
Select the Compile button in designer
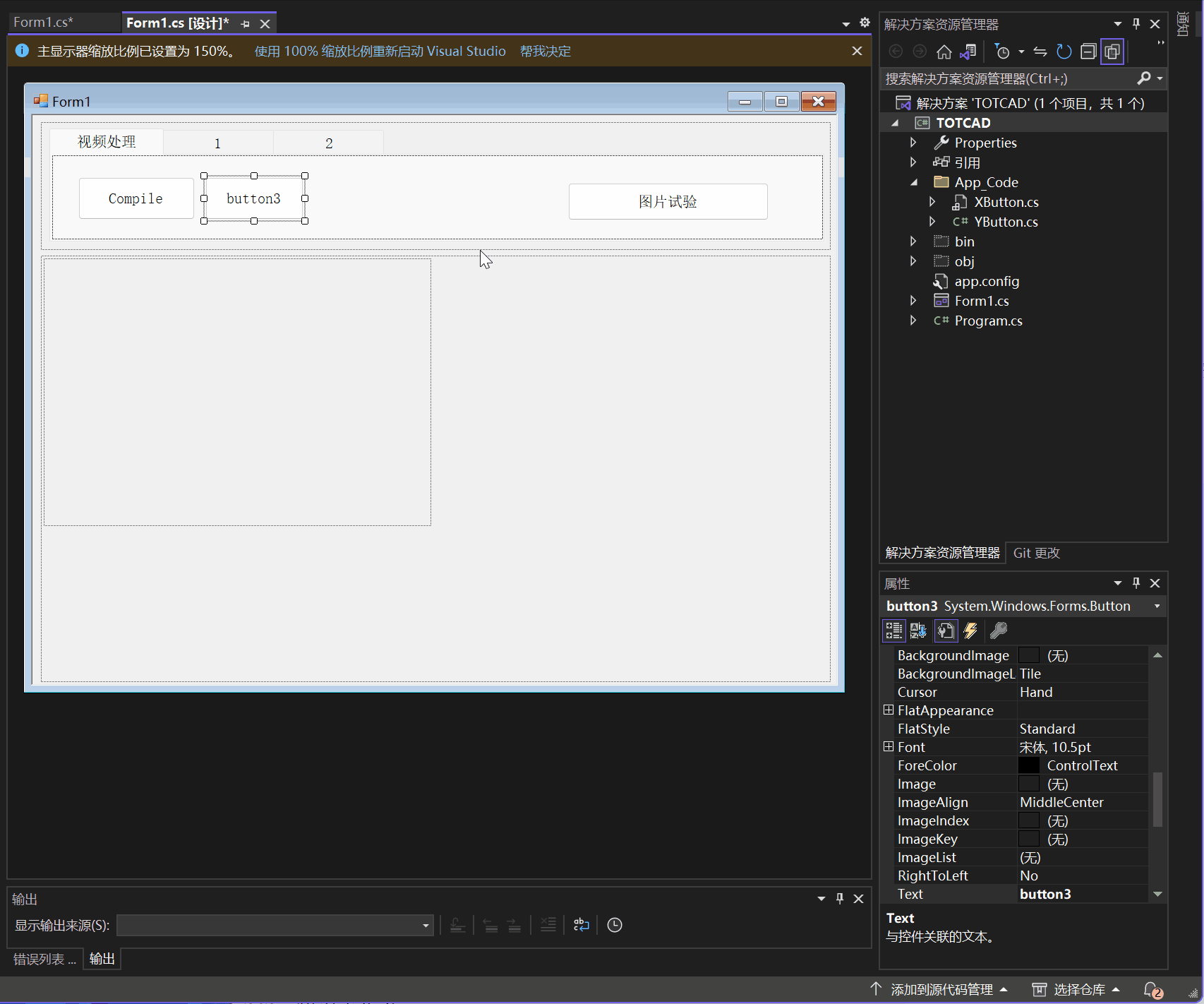pos(136,198)
